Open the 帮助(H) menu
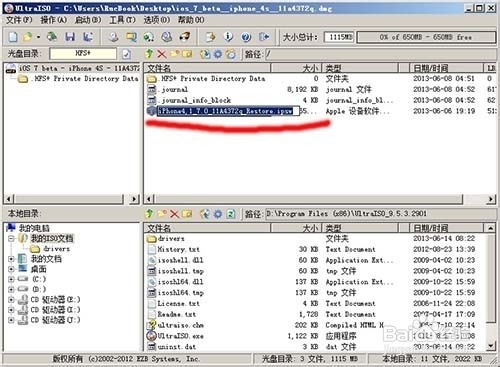 click(191, 20)
